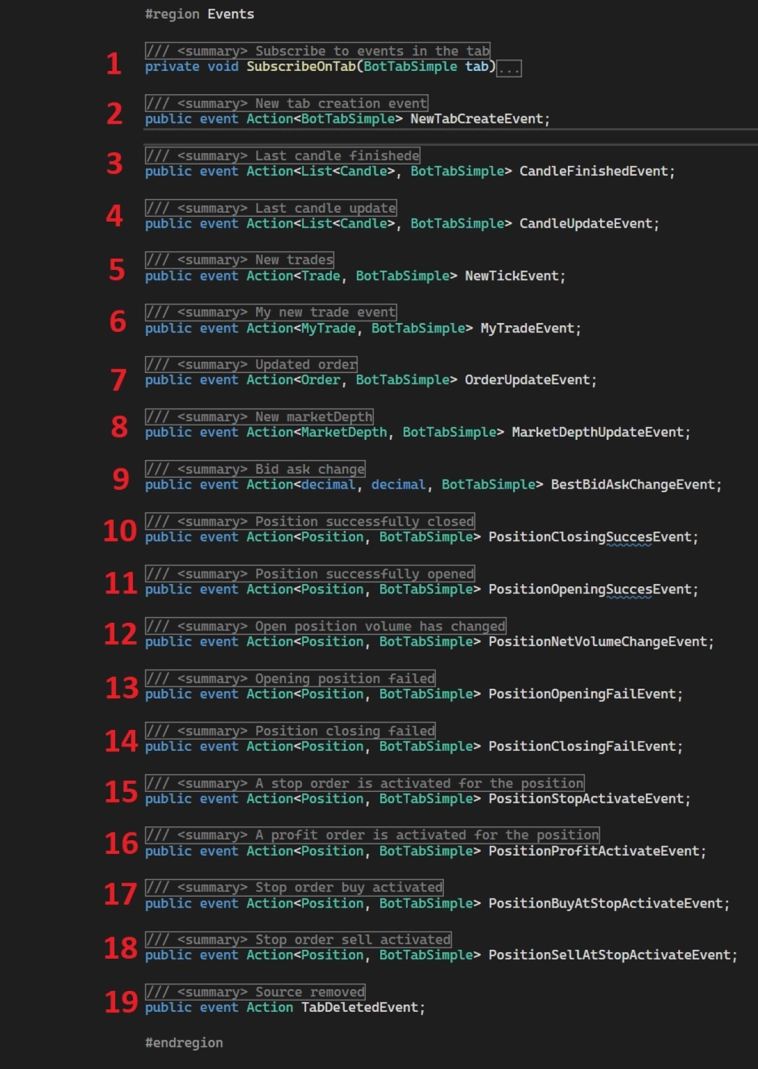758x1069 pixels.
Task: Click the 'Updated order' summary comment
Action: tap(251, 365)
